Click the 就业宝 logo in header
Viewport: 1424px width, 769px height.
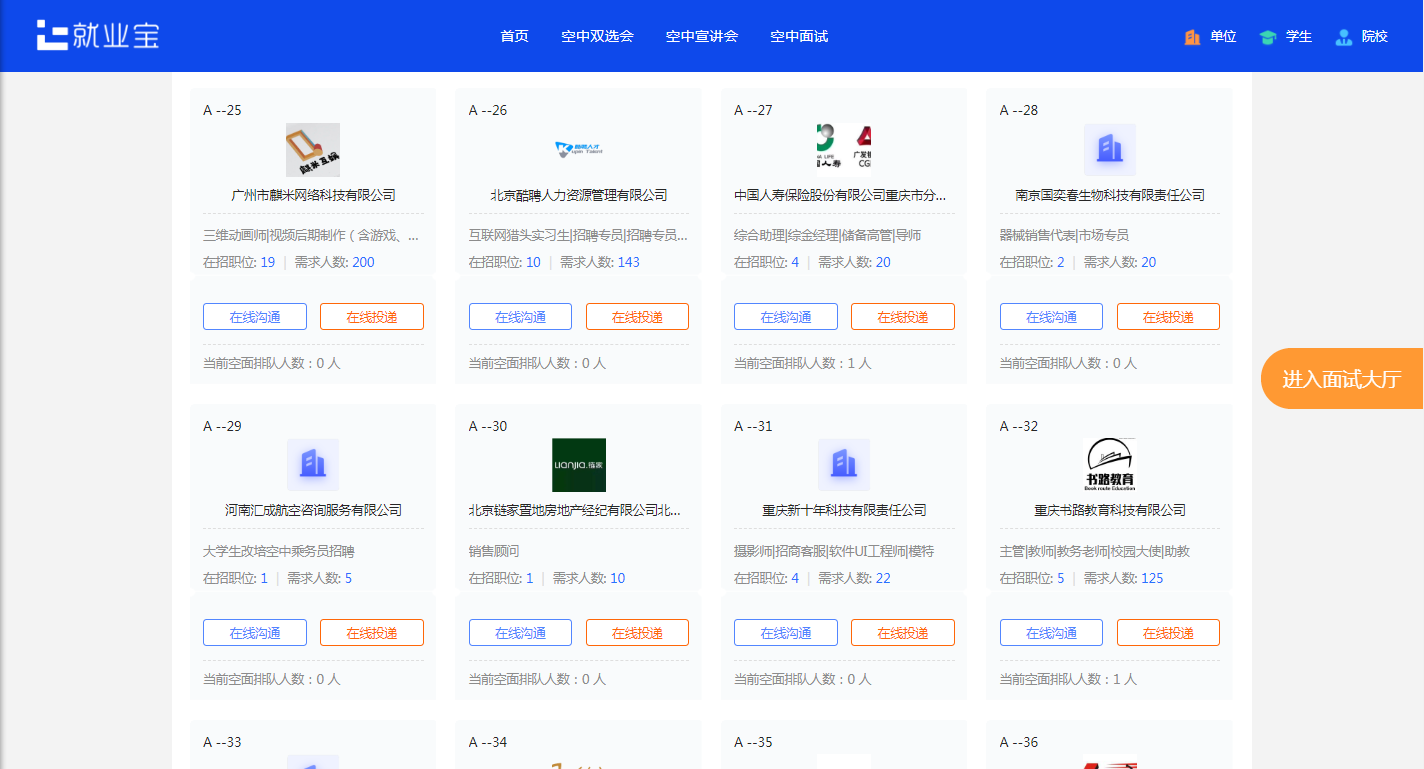coord(98,35)
